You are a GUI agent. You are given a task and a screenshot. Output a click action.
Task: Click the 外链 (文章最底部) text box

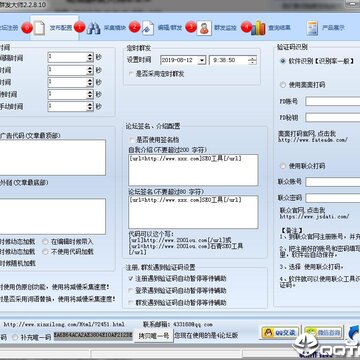point(52,216)
